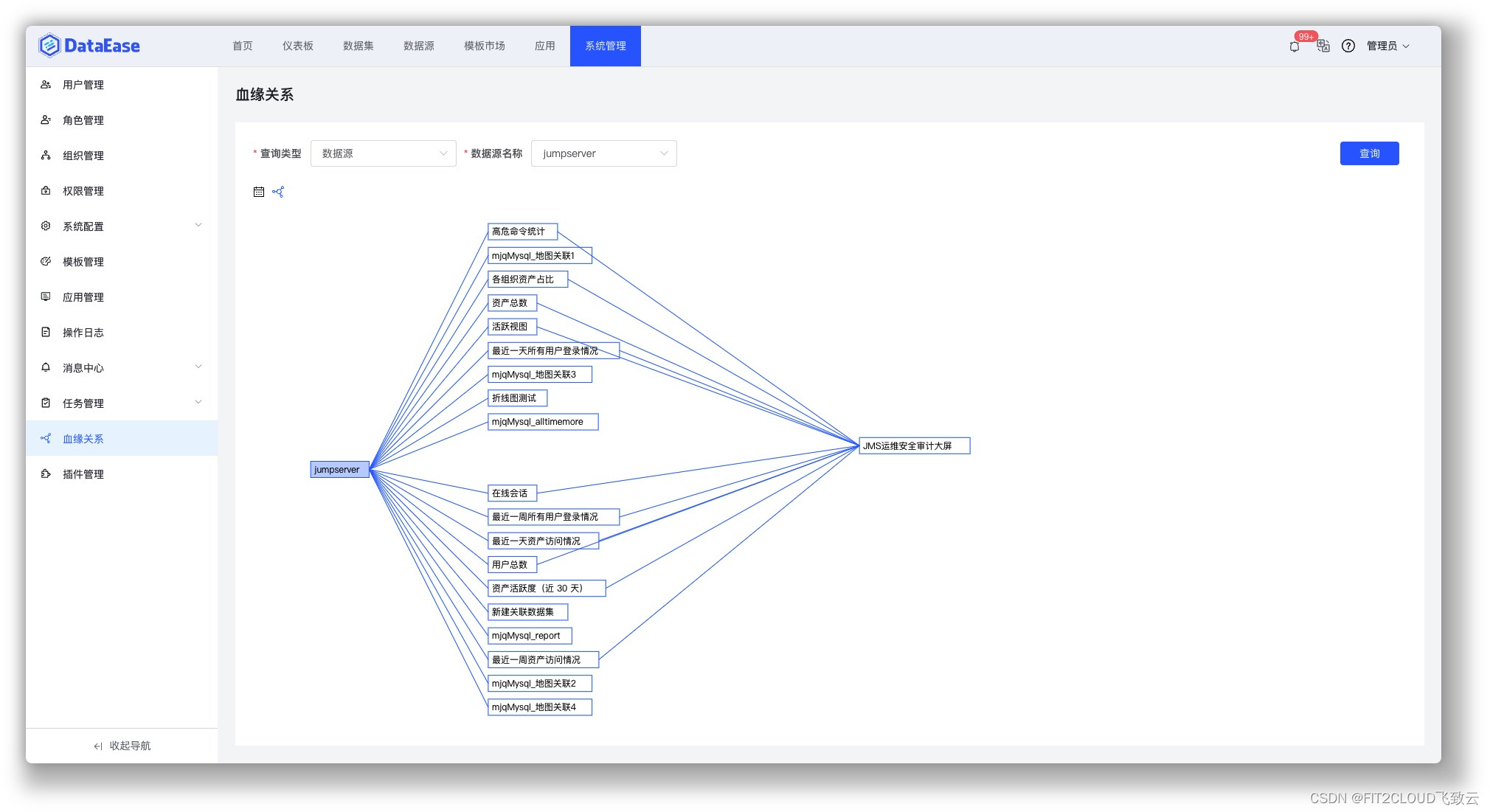Click the 查询 button
Image resolution: width=1490 pixels, height=812 pixels.
[x=1369, y=153]
